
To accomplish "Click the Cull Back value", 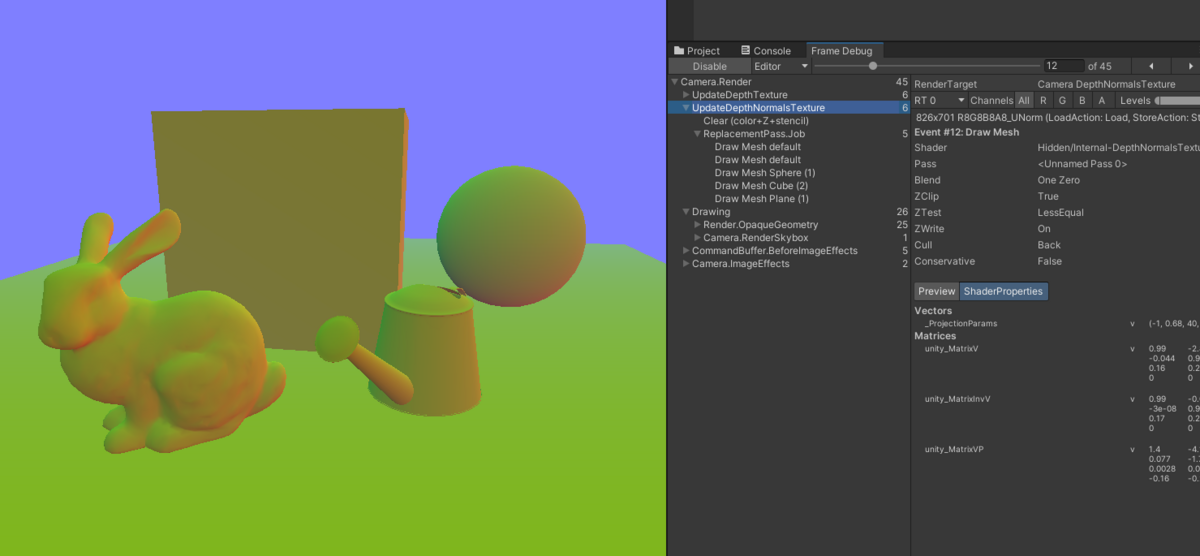I will coord(1048,245).
